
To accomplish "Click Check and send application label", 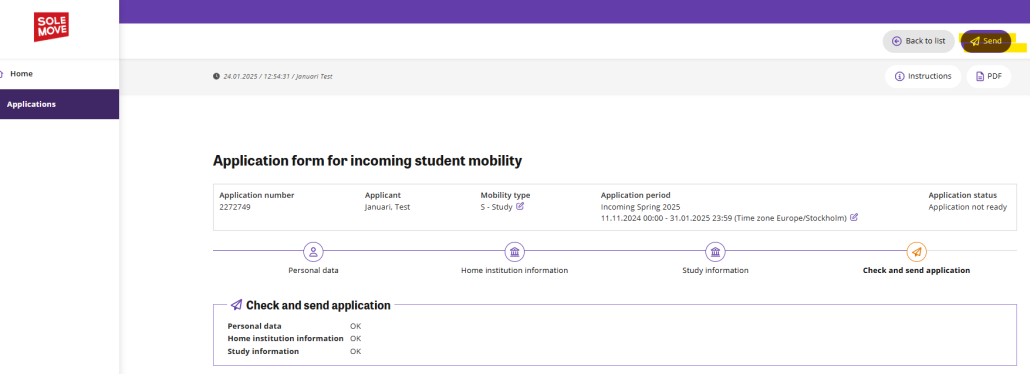I will (916, 270).
